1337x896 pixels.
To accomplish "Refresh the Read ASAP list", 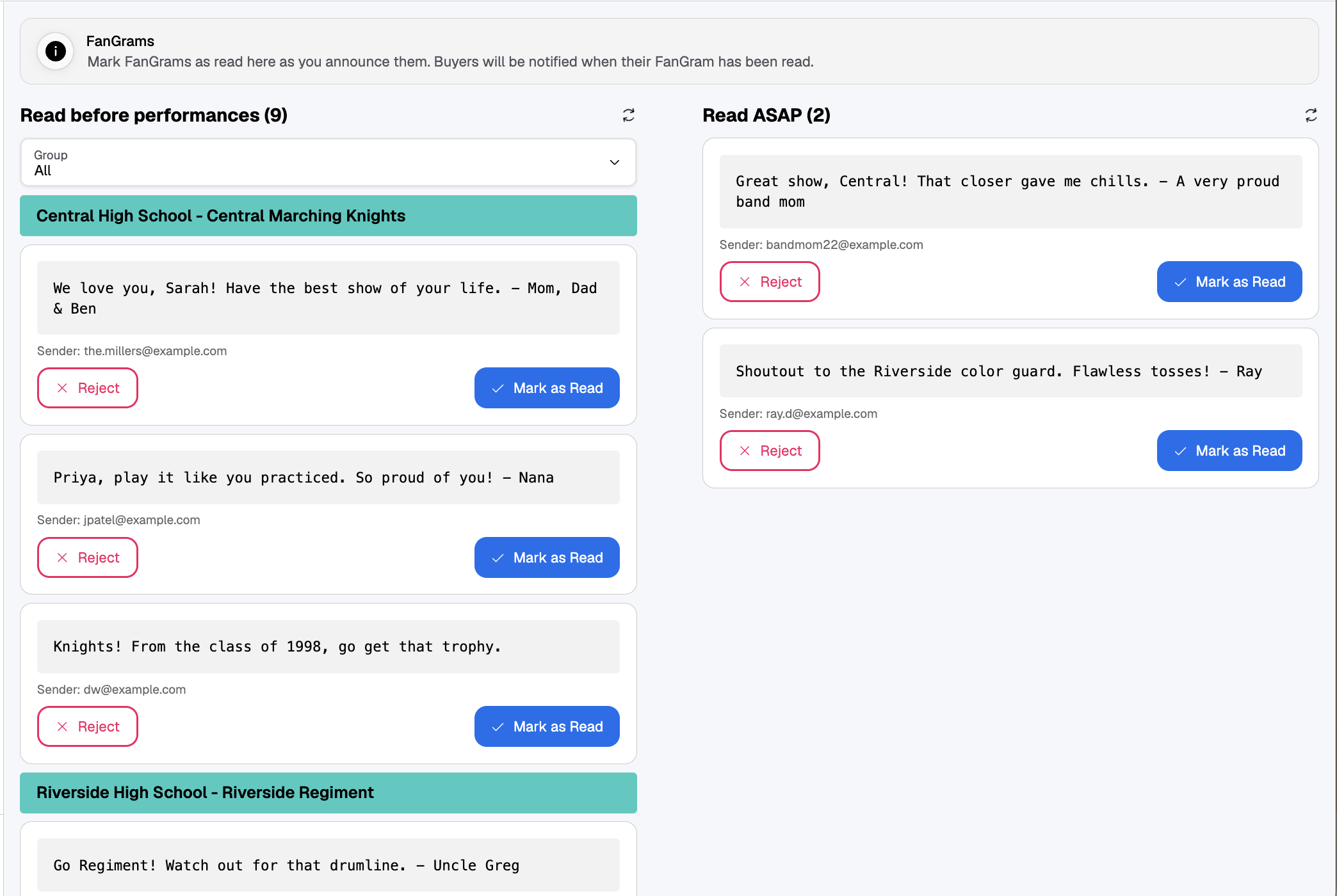I will (x=1311, y=115).
